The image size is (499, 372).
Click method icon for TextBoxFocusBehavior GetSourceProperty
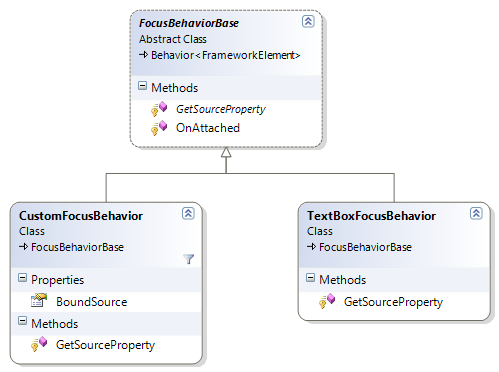[327, 301]
